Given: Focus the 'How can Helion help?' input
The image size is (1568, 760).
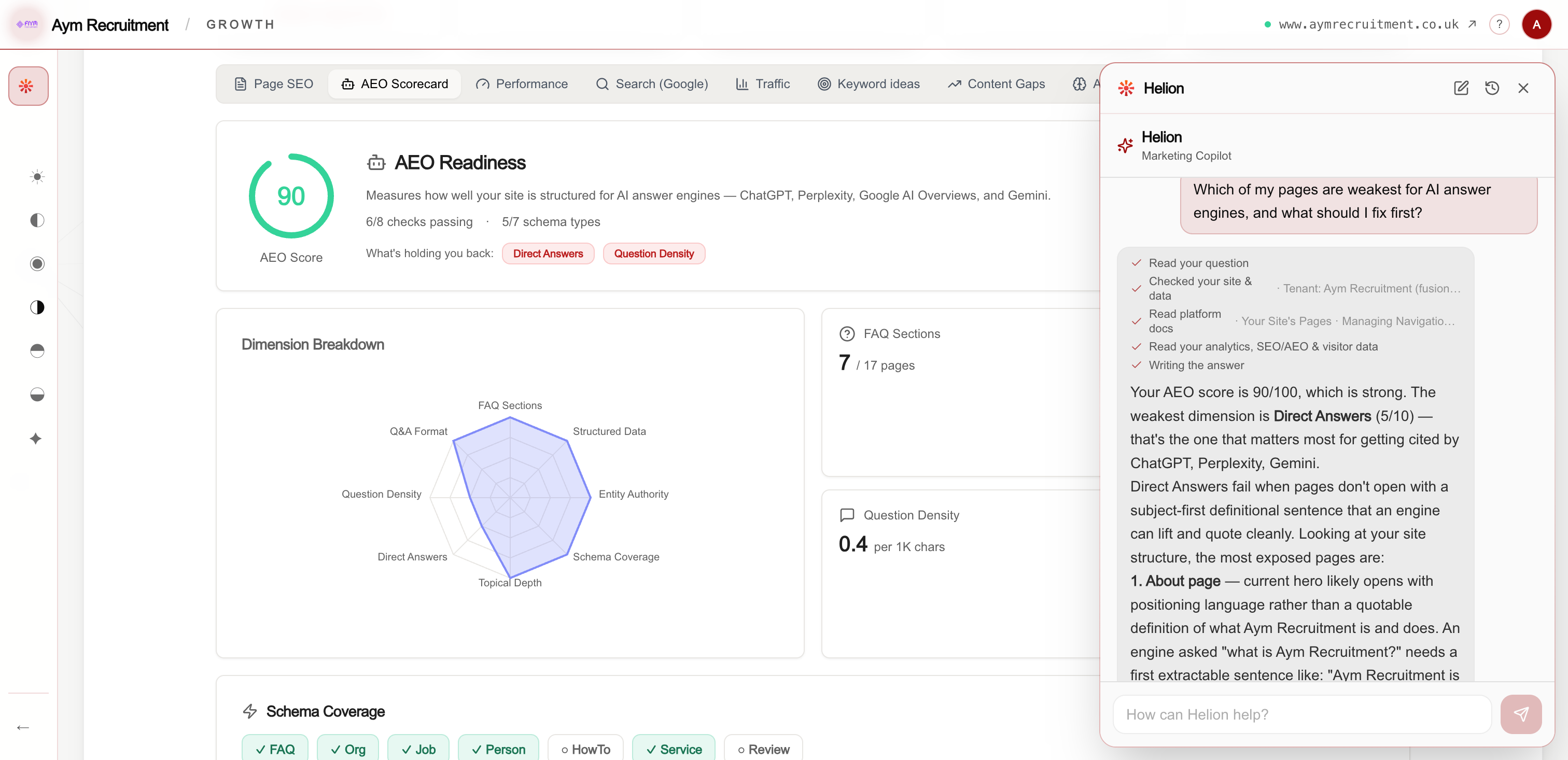Looking at the screenshot, I should pos(1302,714).
